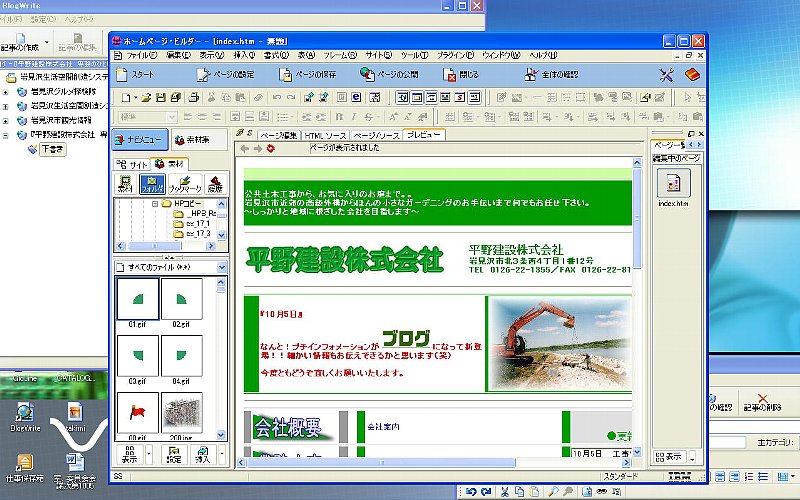Click 記事の削除 in background BlogWrite window
Viewport: 800px width, 500px height.
tap(762, 403)
